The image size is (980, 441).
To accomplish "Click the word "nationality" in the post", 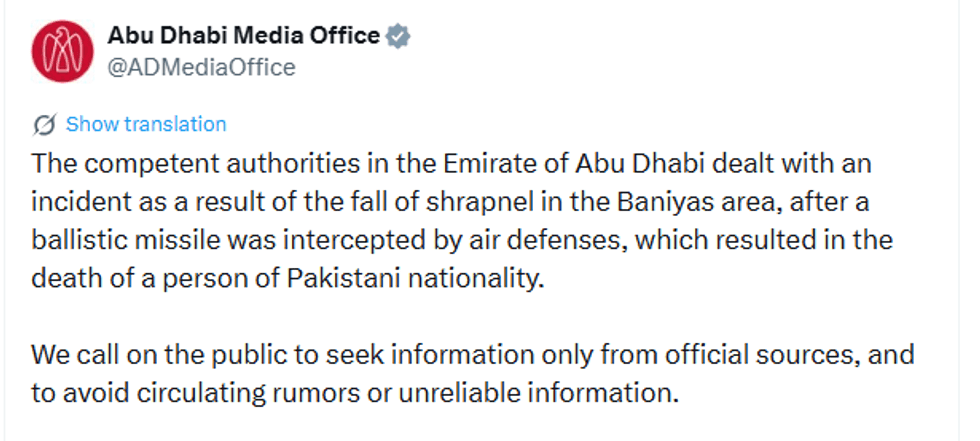I will click(x=479, y=277).
